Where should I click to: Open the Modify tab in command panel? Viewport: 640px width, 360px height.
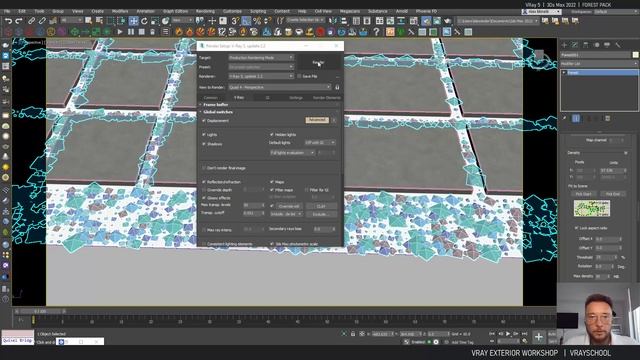[x=575, y=45]
